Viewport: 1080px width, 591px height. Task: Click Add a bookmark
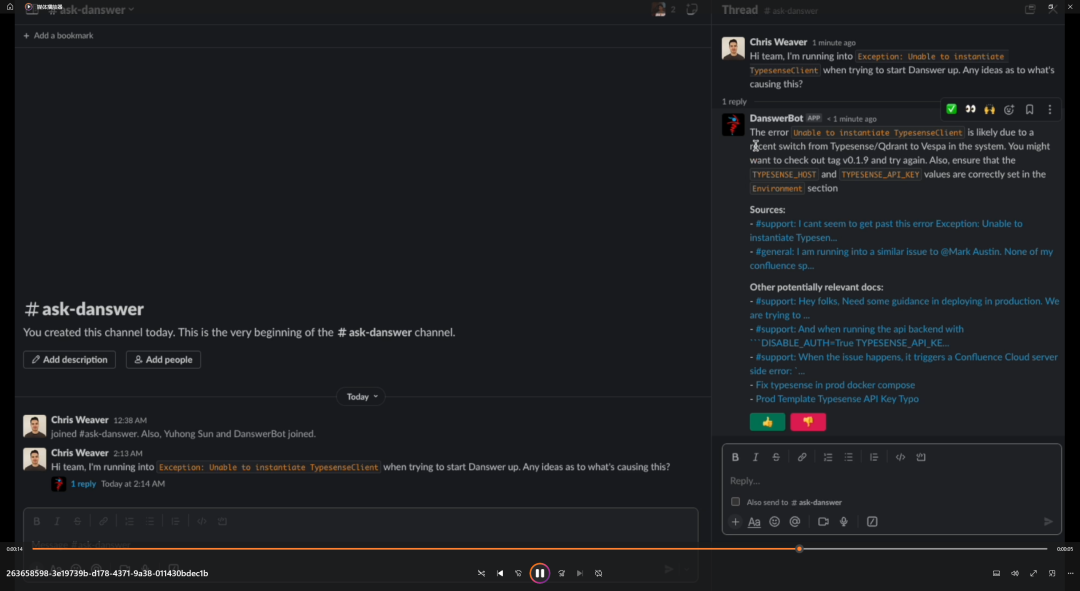[x=58, y=35]
